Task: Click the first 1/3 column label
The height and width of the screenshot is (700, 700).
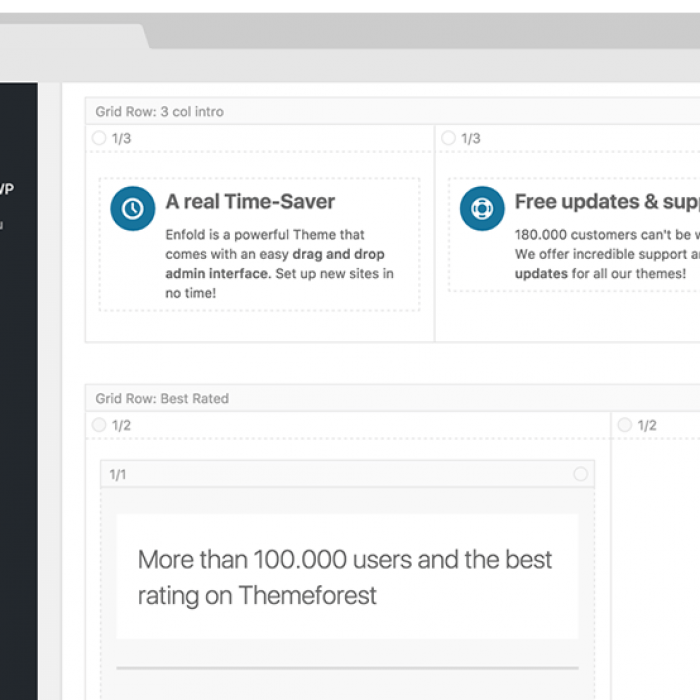Action: coord(121,138)
